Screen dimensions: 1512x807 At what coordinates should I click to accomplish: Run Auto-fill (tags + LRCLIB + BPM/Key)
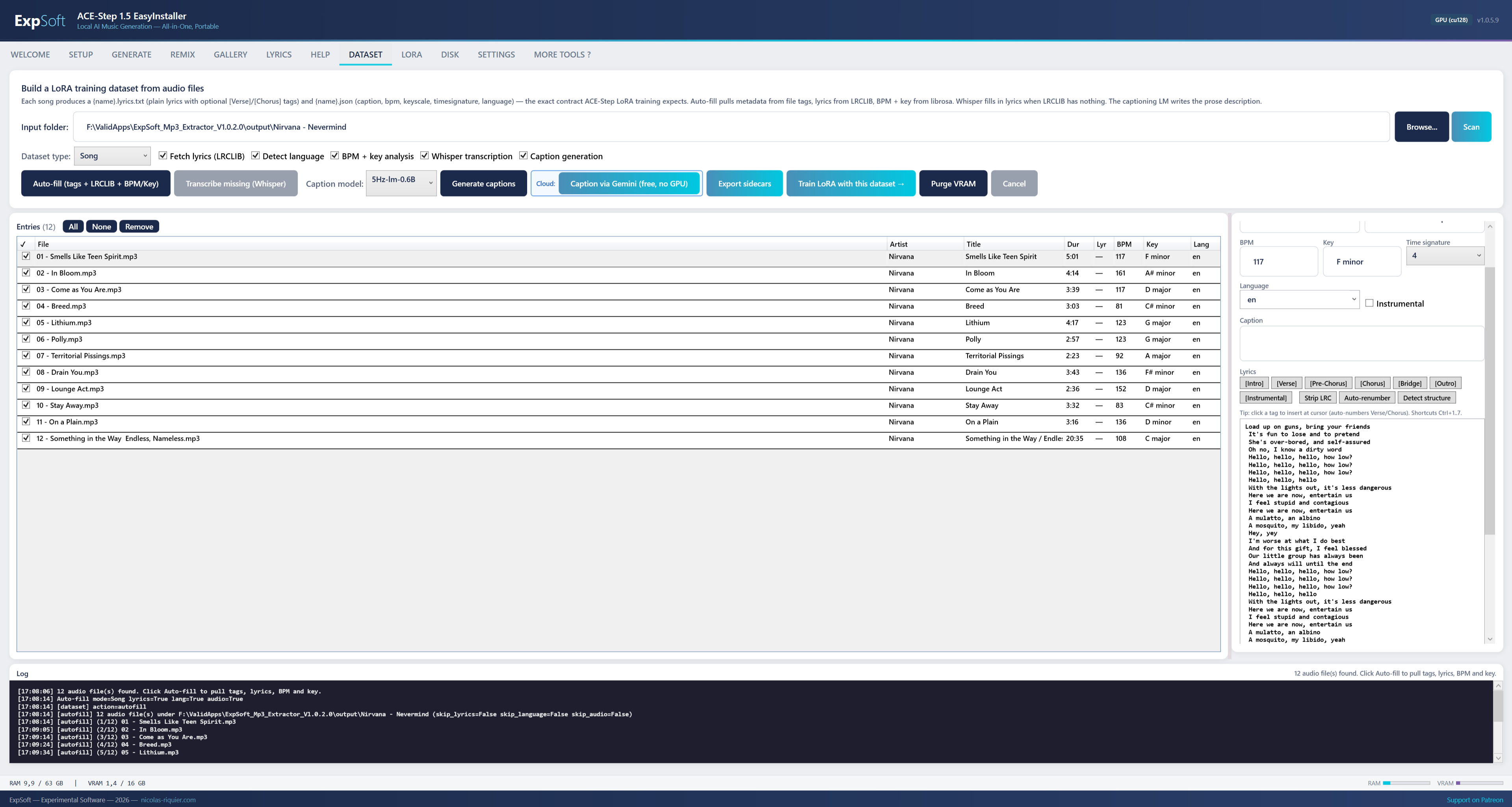coord(96,183)
